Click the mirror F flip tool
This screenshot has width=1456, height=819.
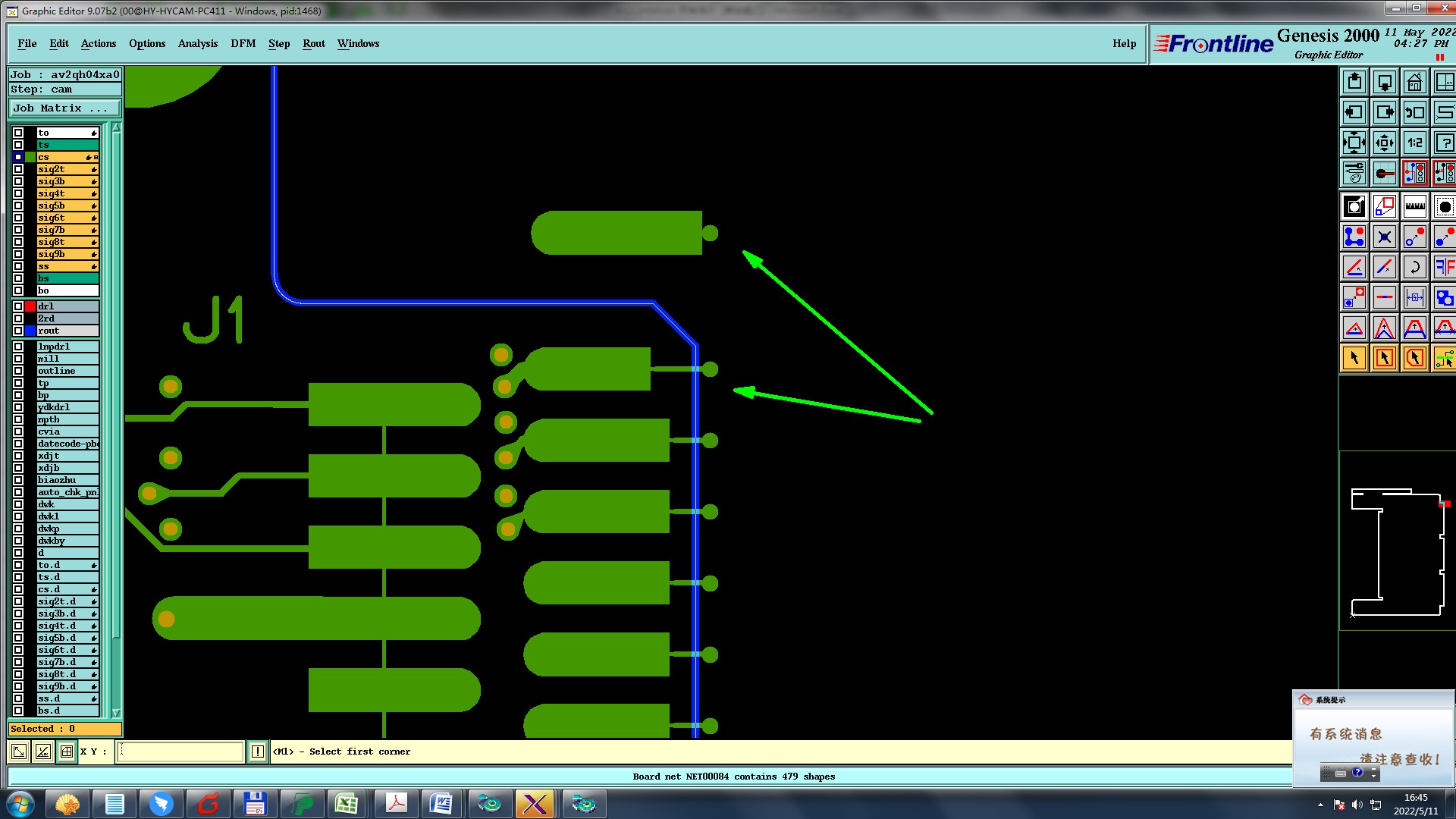pos(1445,267)
